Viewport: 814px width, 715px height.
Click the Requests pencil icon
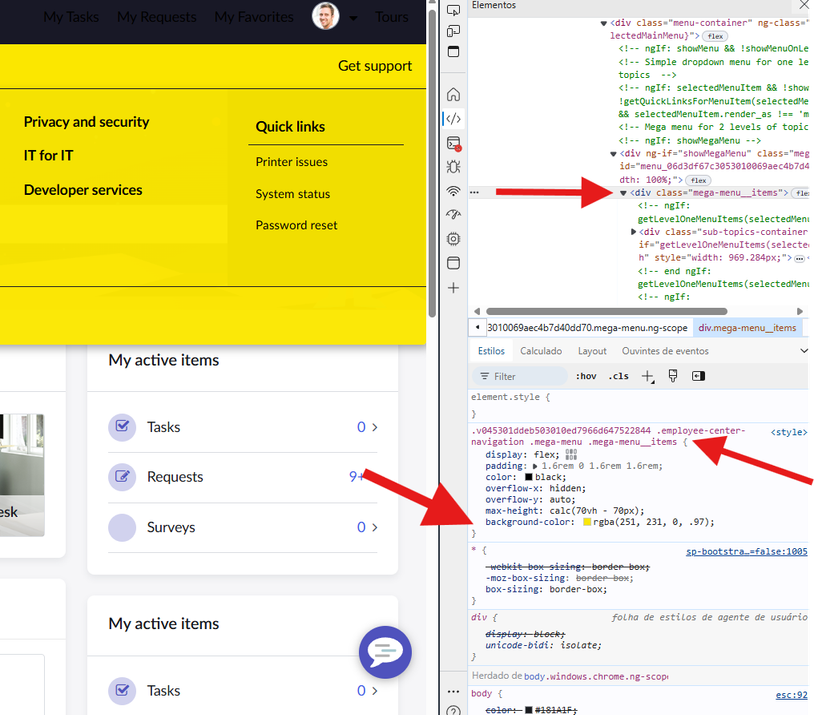click(x=122, y=477)
